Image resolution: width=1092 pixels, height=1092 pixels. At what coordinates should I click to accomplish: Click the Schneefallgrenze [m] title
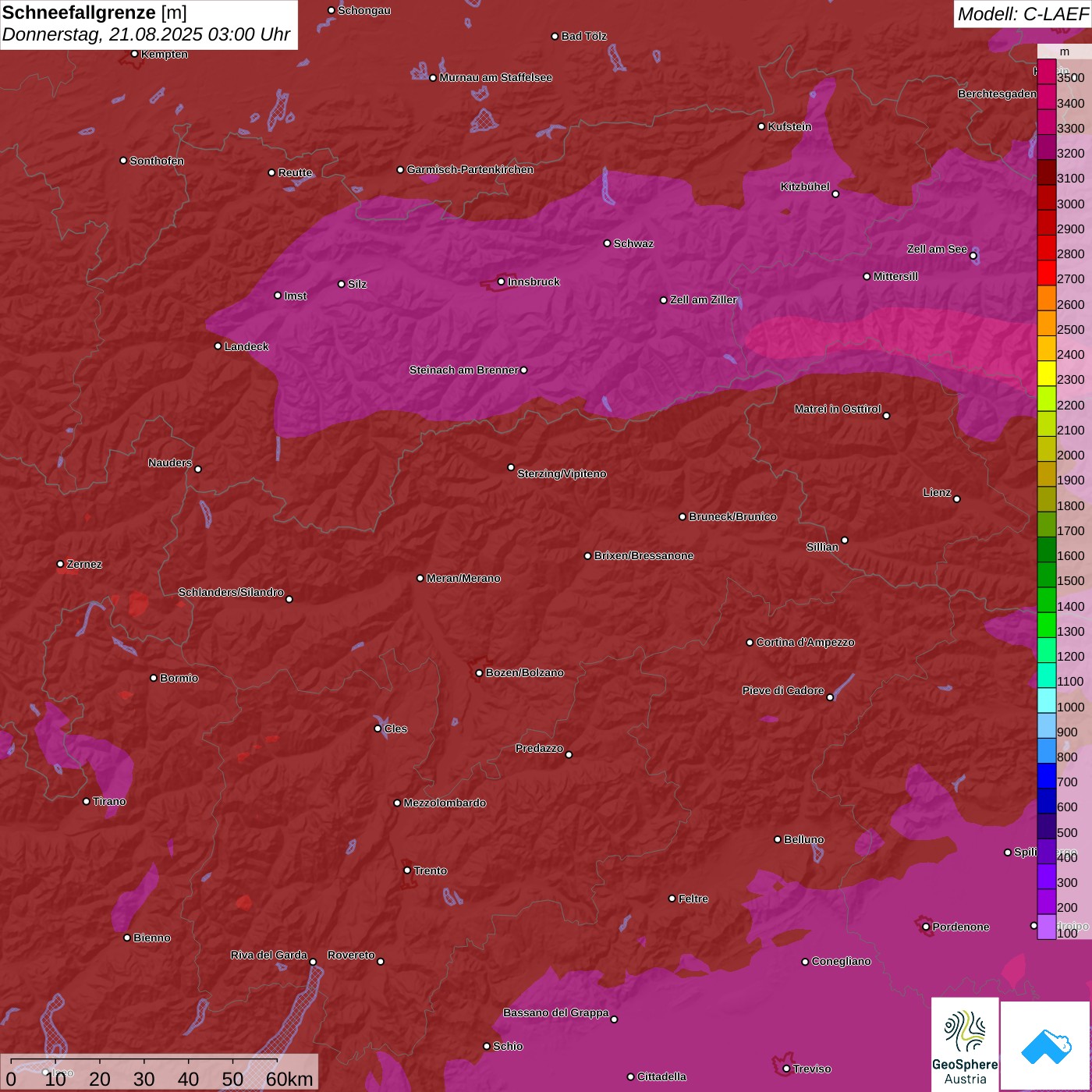tap(94, 12)
